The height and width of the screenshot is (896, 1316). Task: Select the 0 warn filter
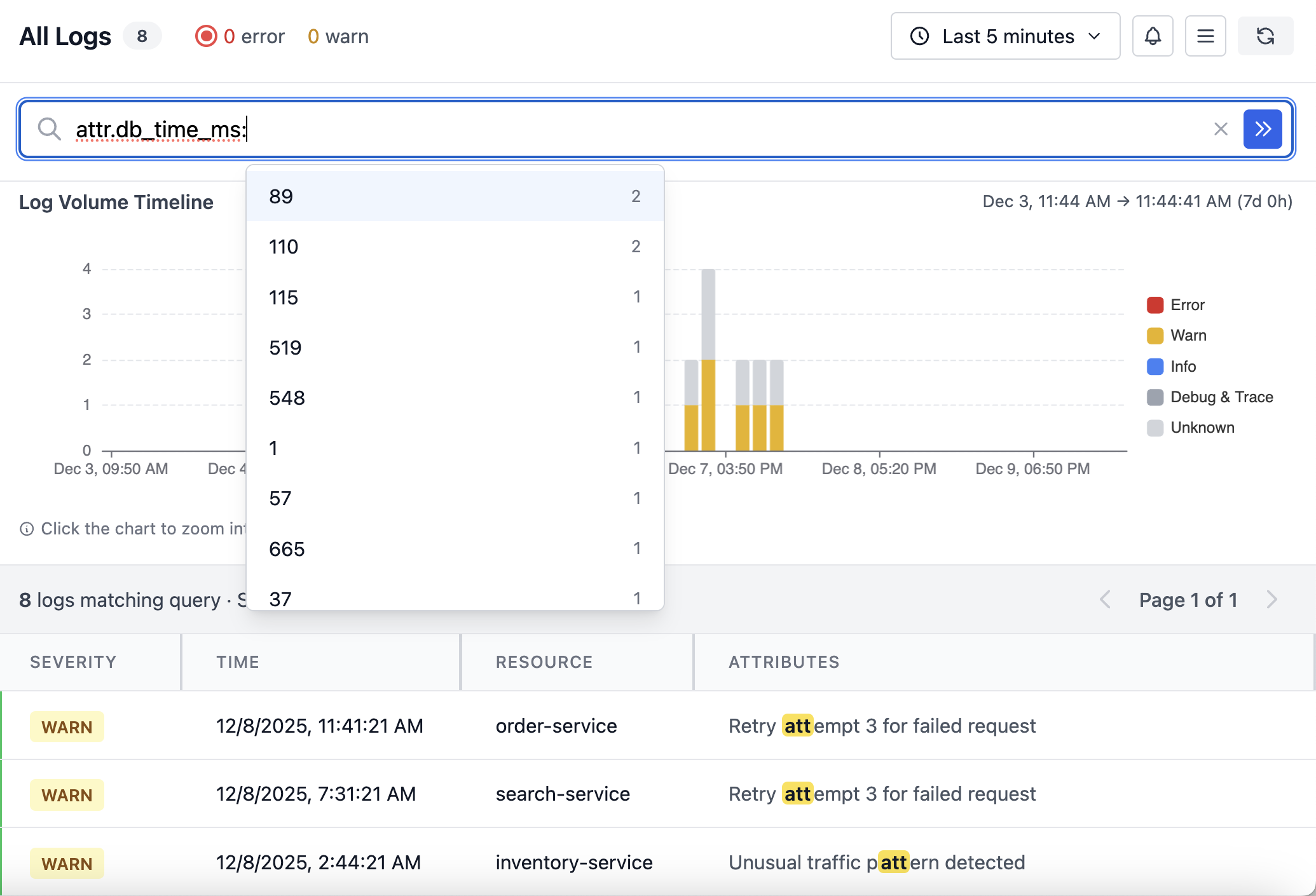point(338,36)
